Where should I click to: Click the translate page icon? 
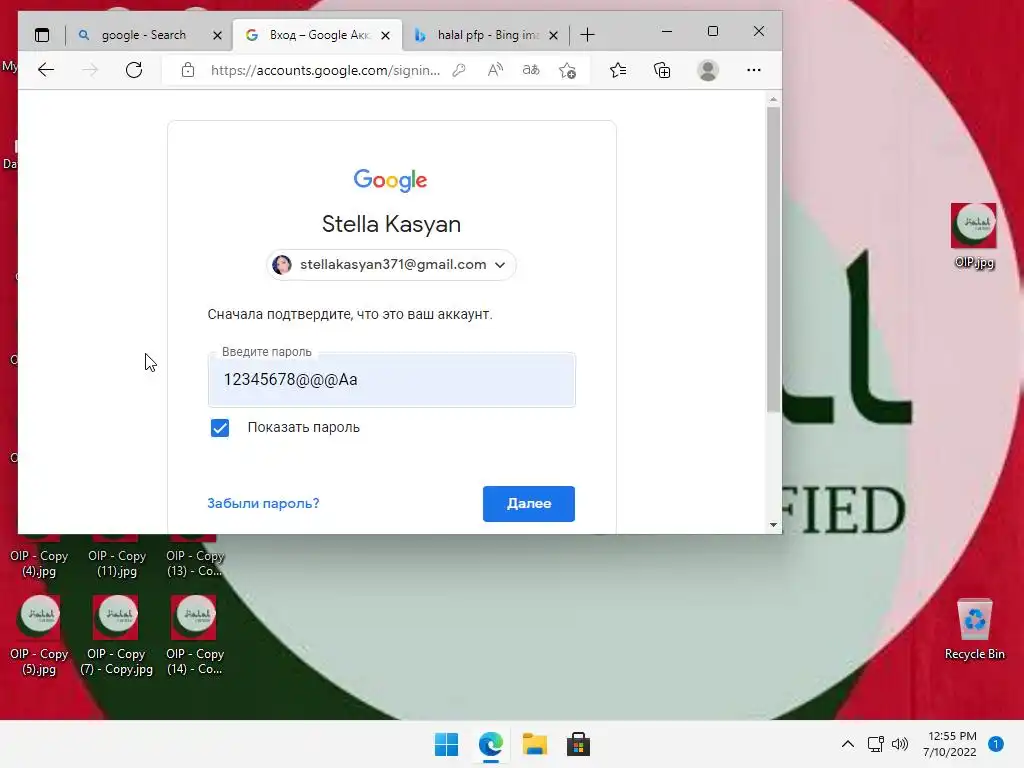pyautogui.click(x=531, y=70)
